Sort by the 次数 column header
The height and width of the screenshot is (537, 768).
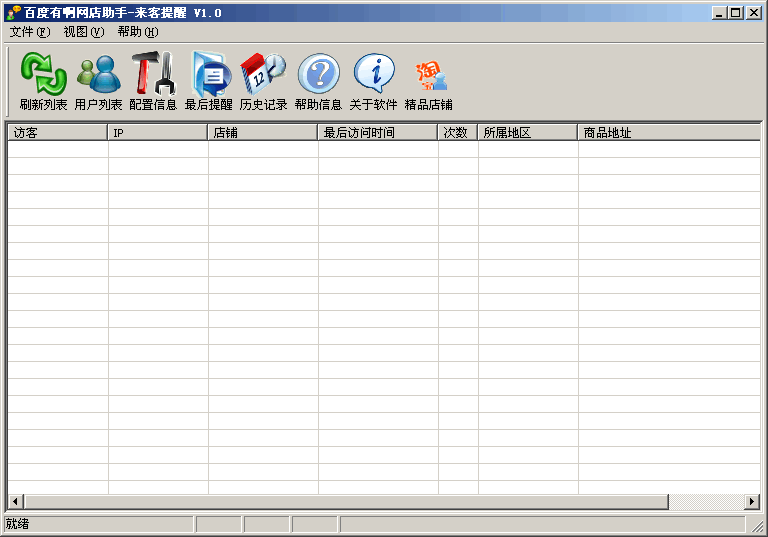click(x=458, y=132)
